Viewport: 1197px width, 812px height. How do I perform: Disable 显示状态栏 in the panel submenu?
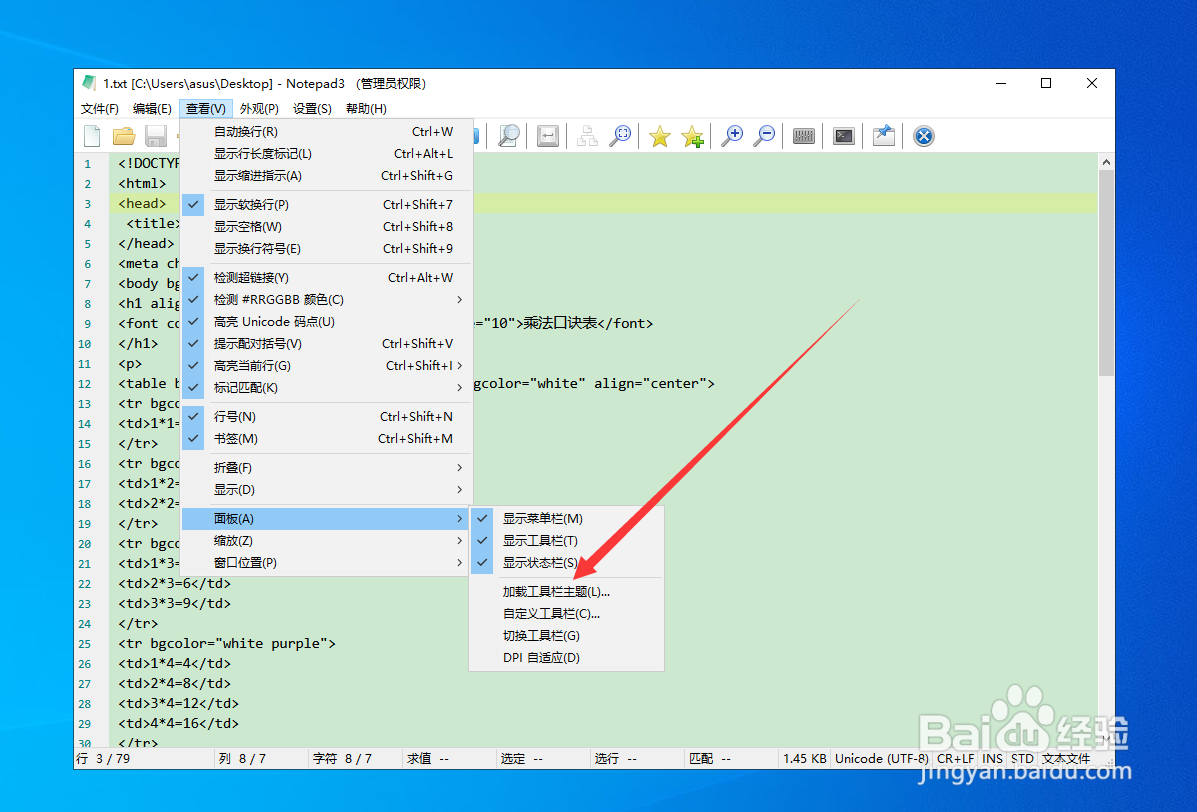[541, 562]
